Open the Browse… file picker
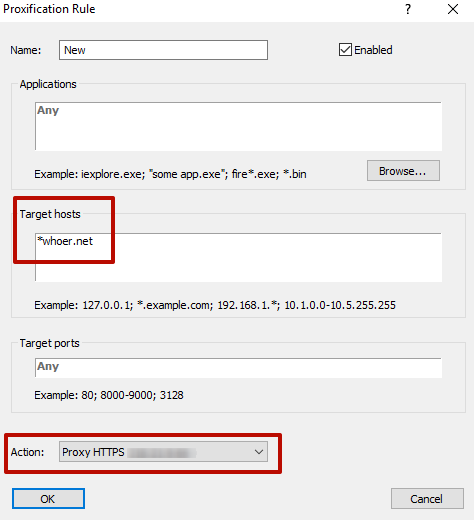The height and width of the screenshot is (520, 474). pyautogui.click(x=403, y=171)
